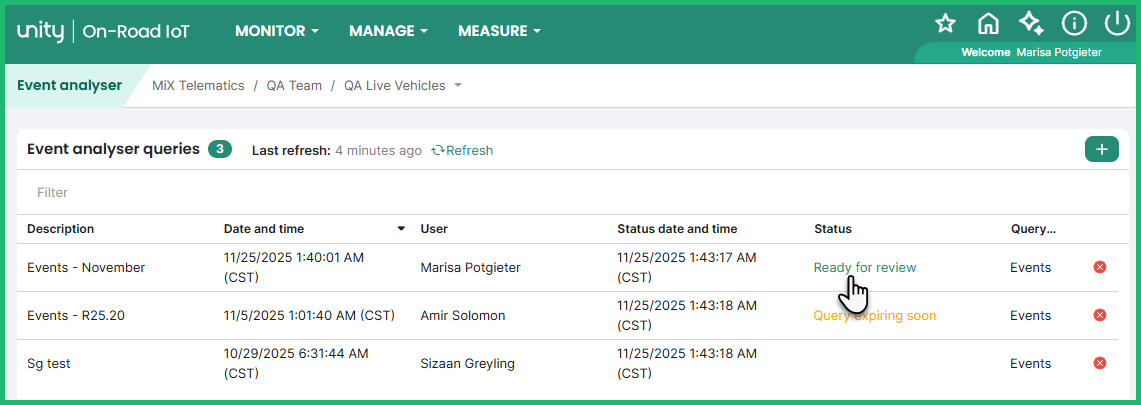Open the information icon in header

[1074, 24]
